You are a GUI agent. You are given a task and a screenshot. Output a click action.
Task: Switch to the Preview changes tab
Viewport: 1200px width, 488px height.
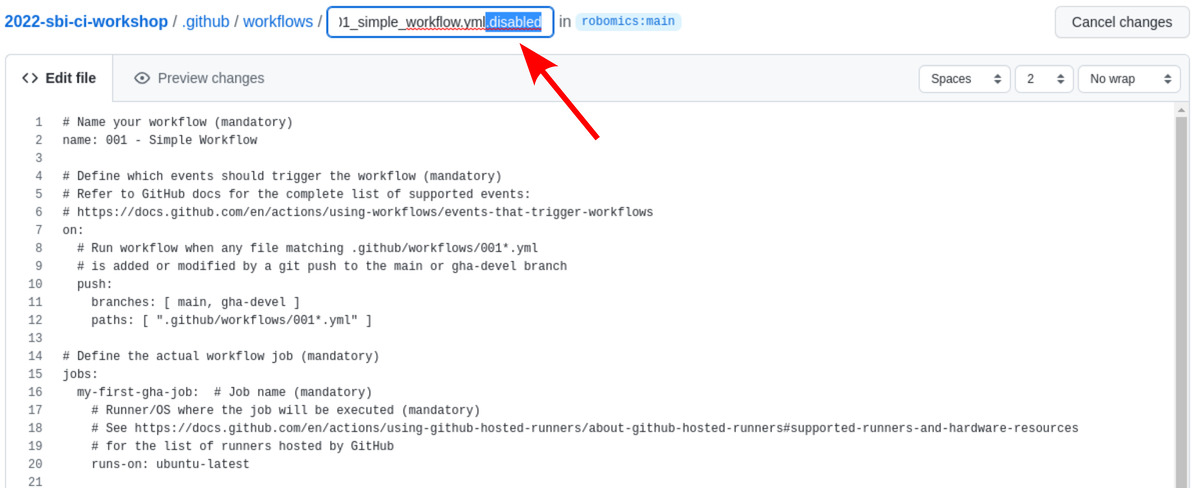(199, 78)
